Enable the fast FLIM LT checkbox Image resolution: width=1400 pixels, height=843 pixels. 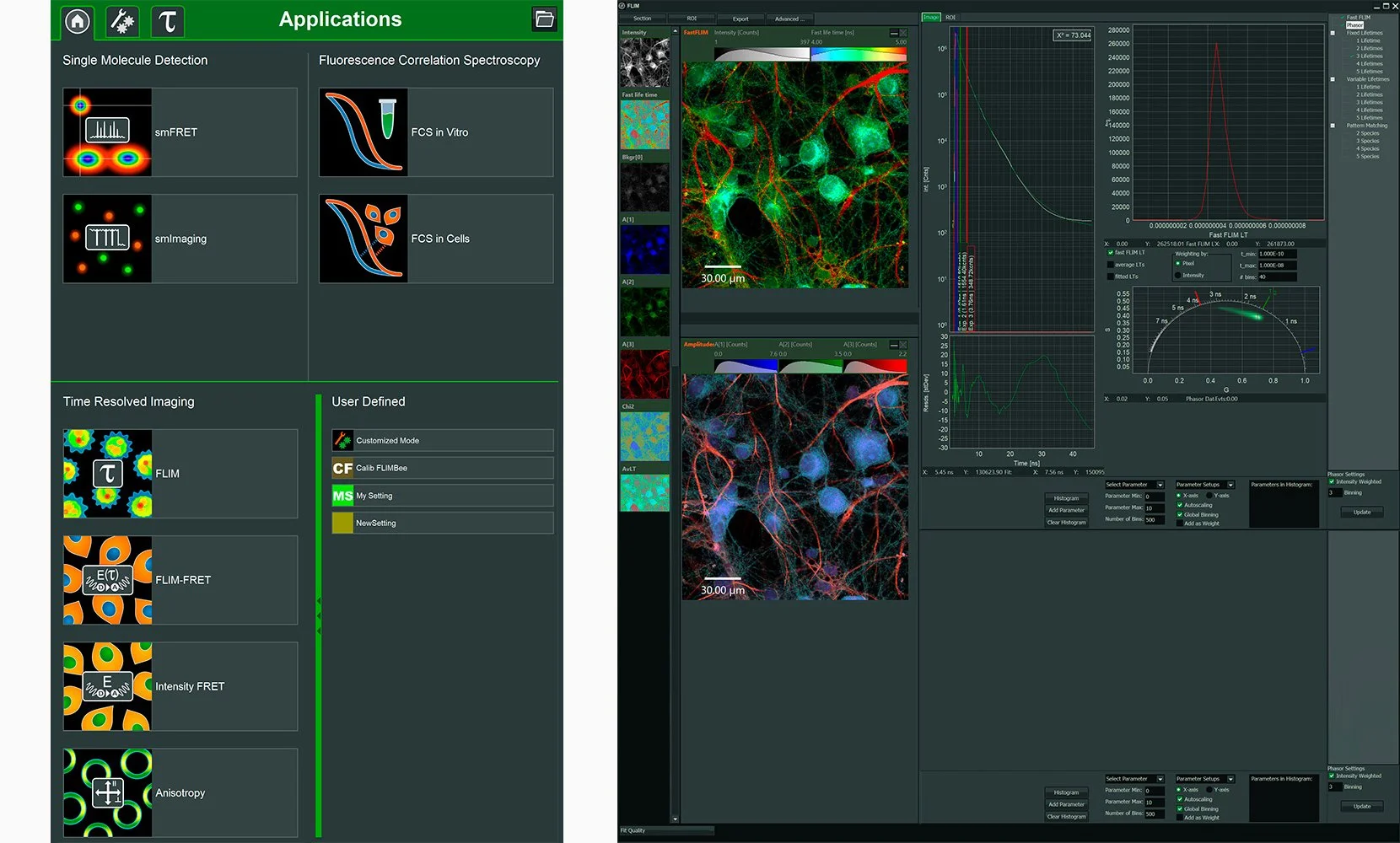click(x=1111, y=253)
